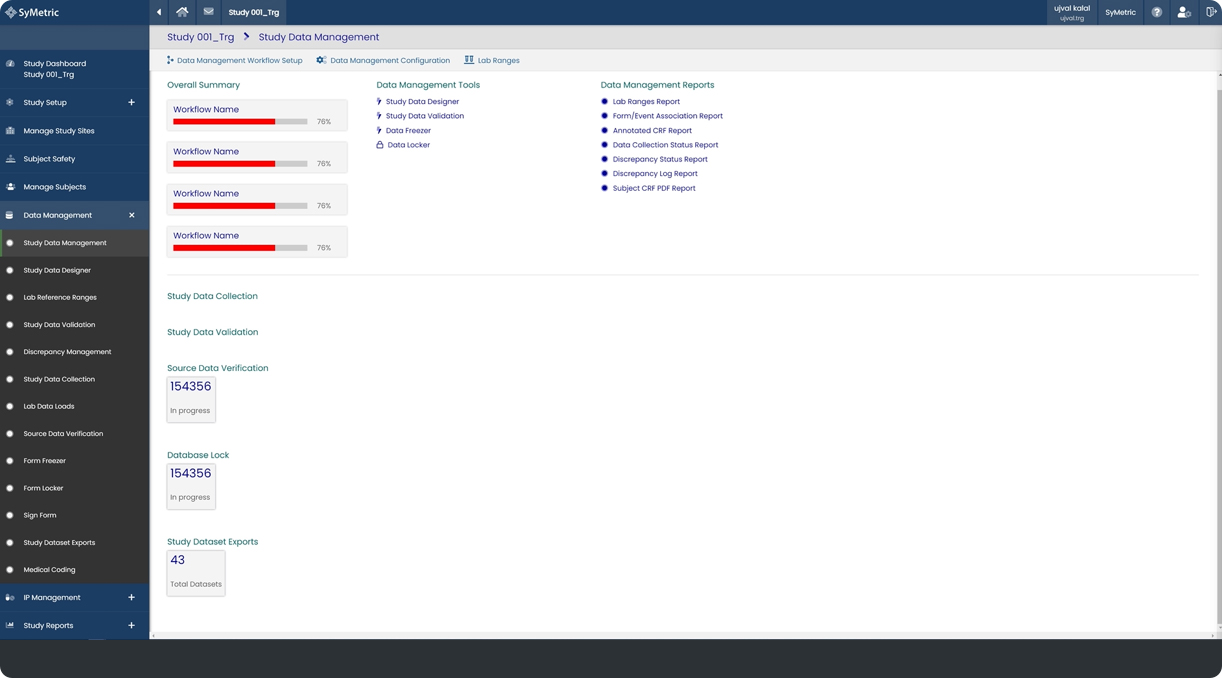Click the gears icon beside Data Management Configuration

pos(321,60)
